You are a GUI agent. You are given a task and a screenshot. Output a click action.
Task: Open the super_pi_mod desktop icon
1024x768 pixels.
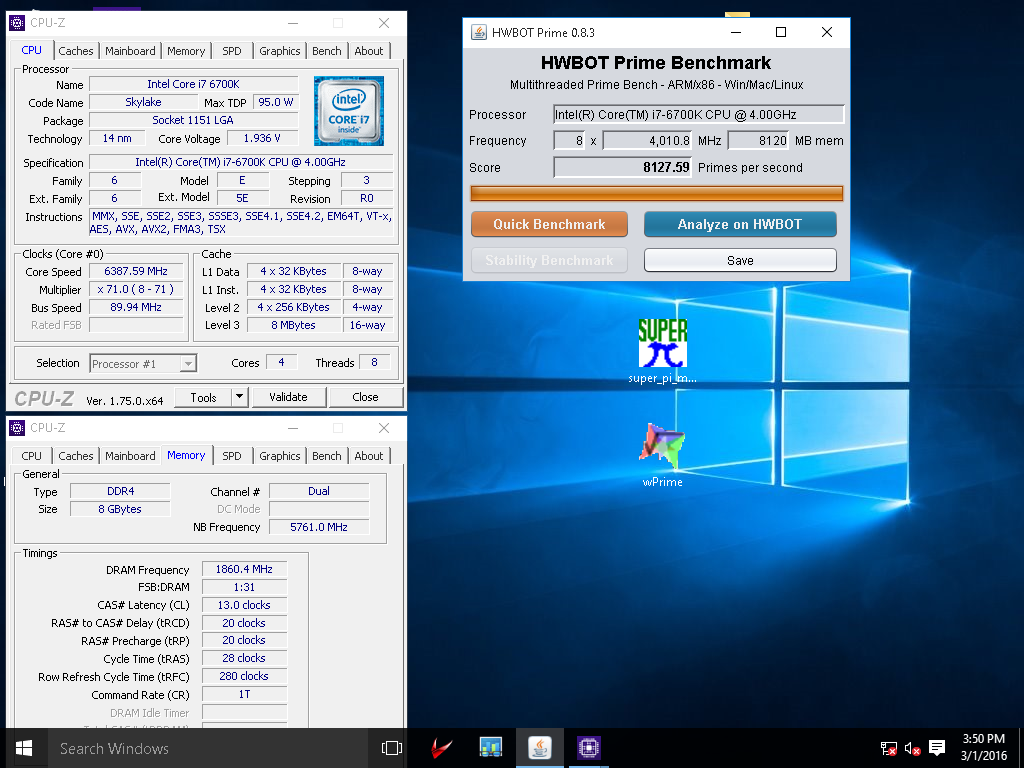(662, 351)
